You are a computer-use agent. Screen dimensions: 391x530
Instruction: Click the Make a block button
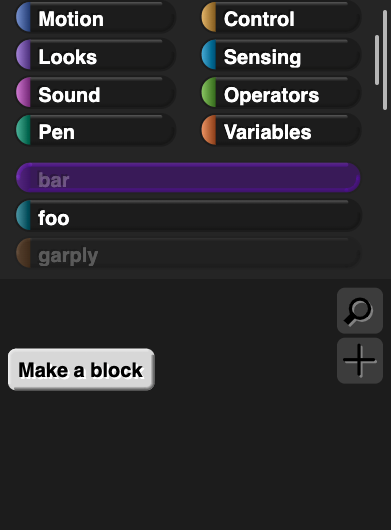click(x=81, y=369)
